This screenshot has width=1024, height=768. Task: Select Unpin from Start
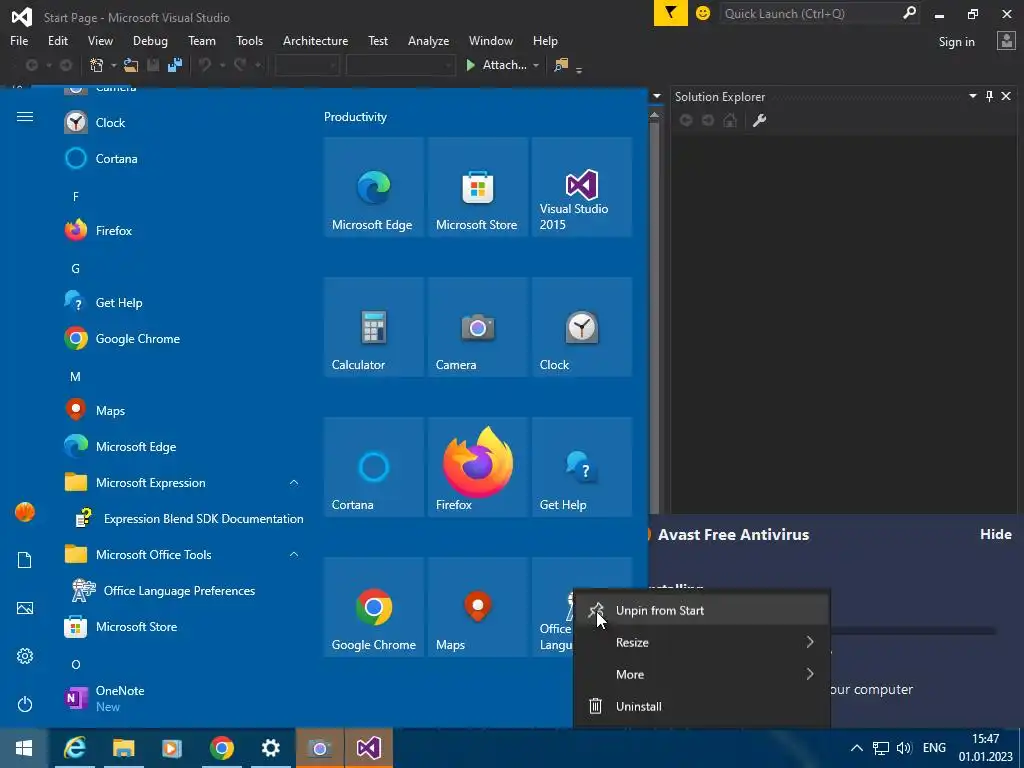(702, 611)
